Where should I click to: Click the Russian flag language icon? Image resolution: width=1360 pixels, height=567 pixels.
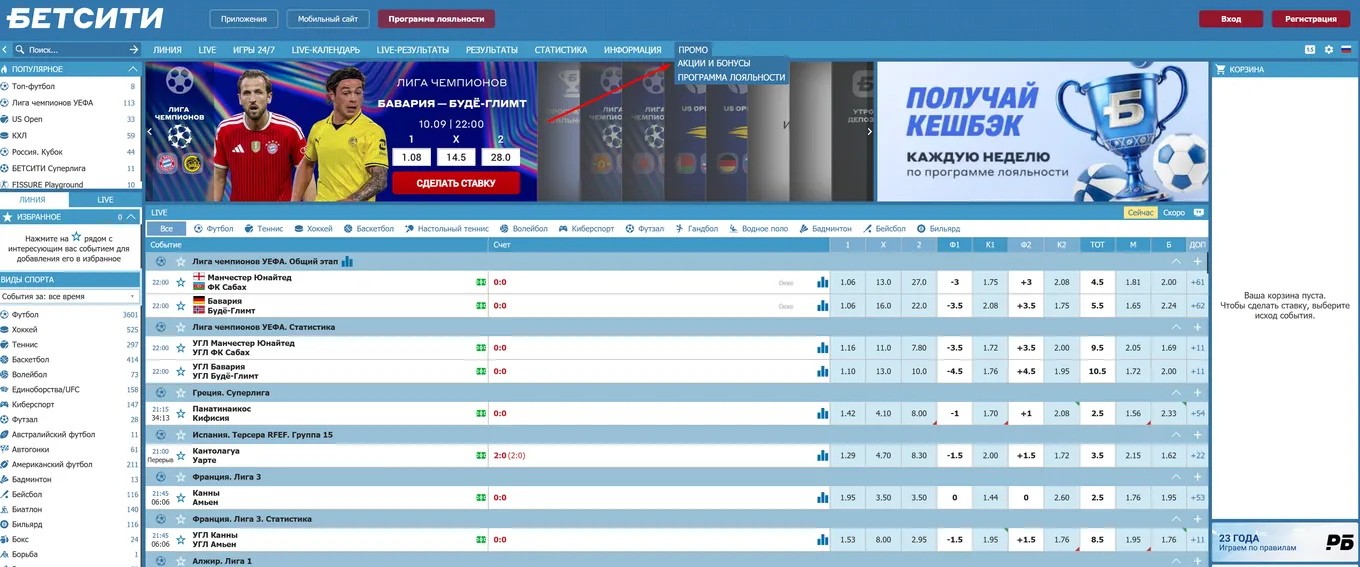click(1345, 49)
